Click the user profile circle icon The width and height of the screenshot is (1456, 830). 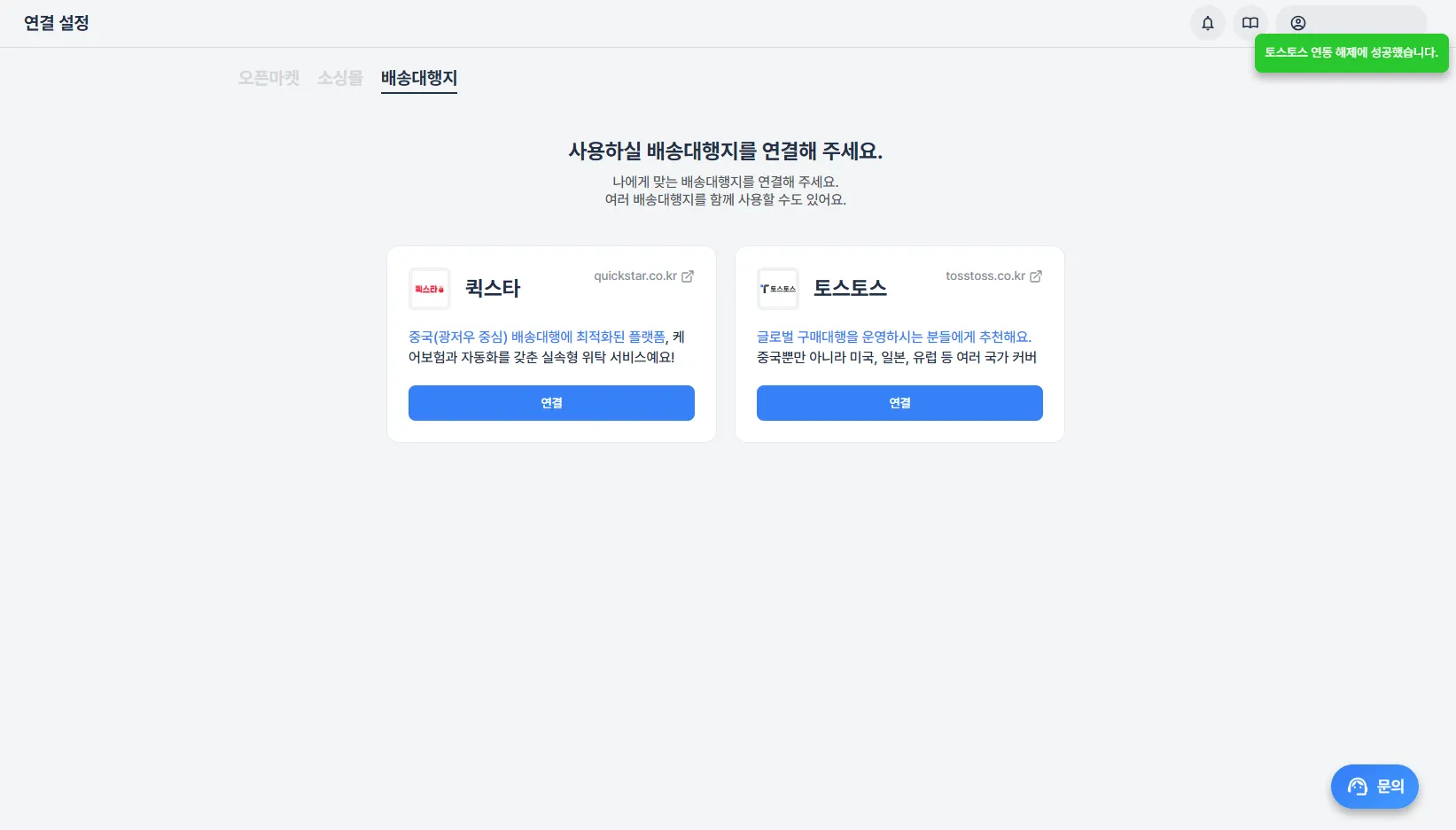pos(1297,23)
